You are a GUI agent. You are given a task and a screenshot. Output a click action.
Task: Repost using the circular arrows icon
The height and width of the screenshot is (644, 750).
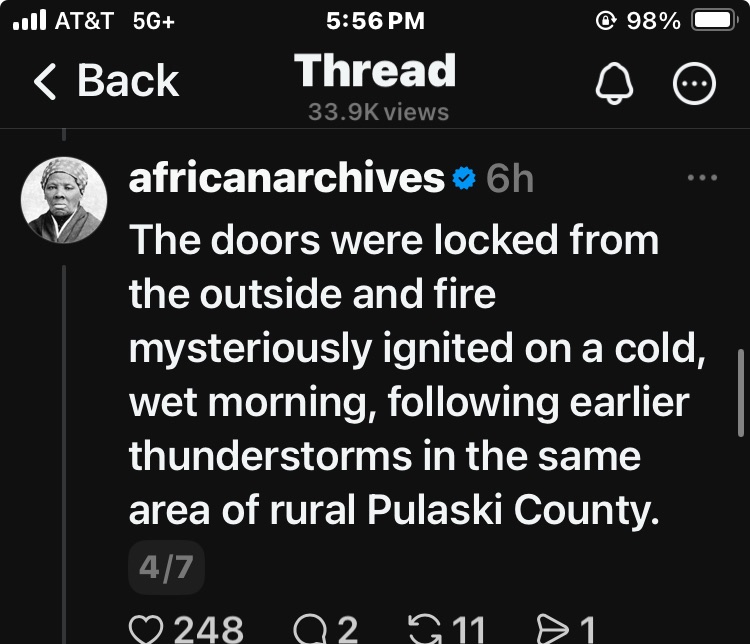[427, 629]
